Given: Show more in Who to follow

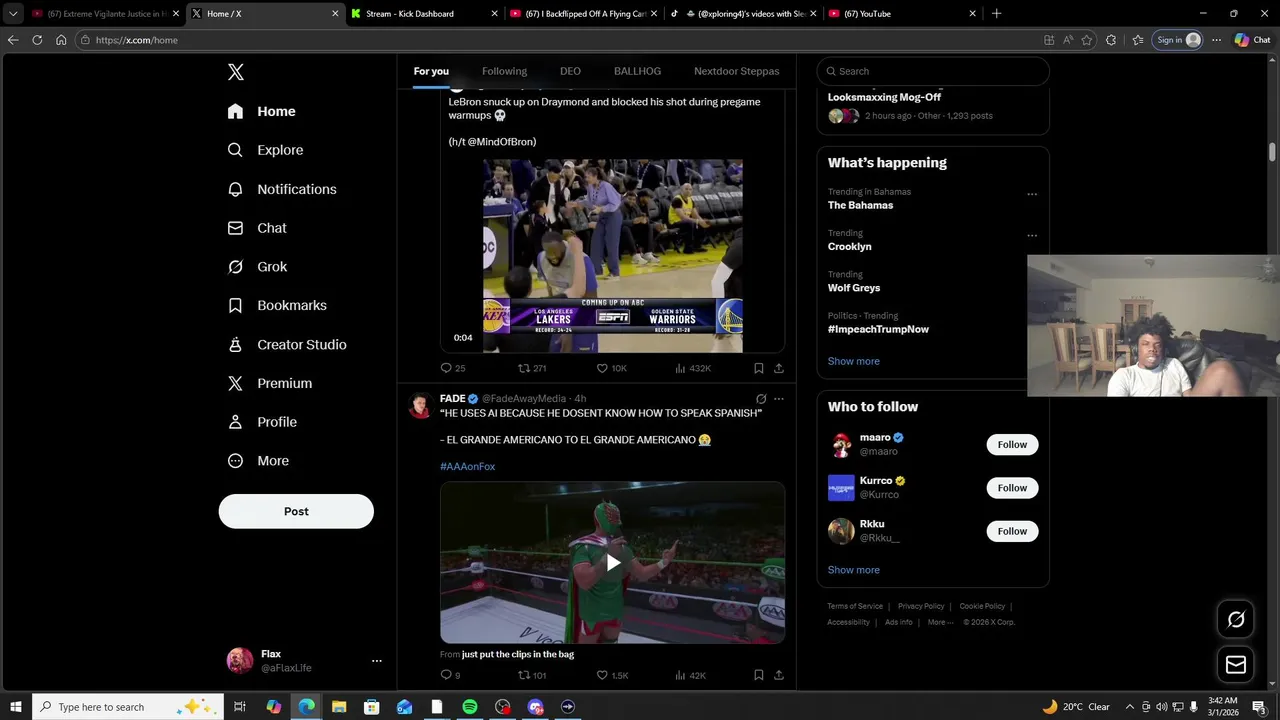Looking at the screenshot, I should click(853, 570).
